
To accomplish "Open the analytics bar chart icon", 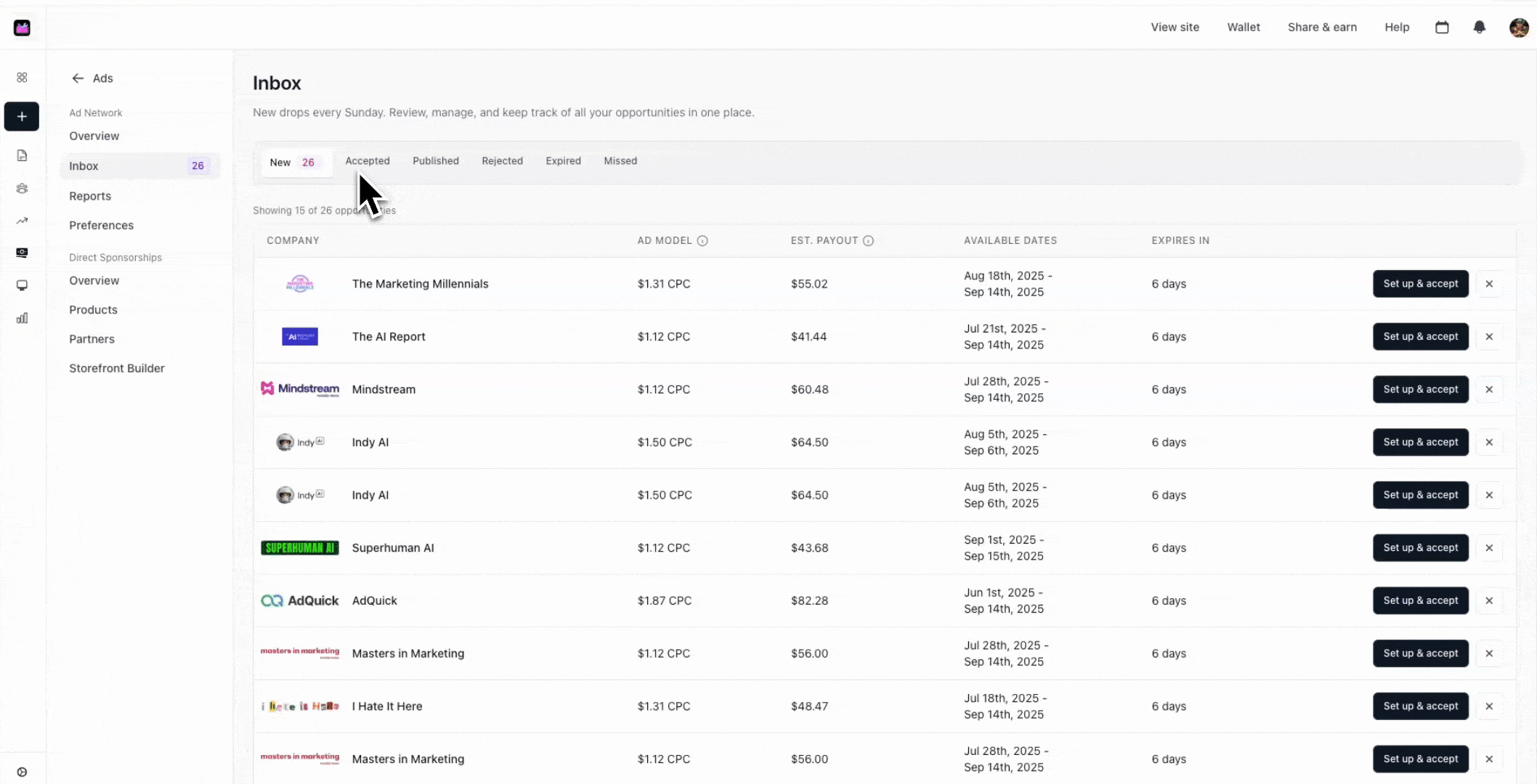I will 22,318.
